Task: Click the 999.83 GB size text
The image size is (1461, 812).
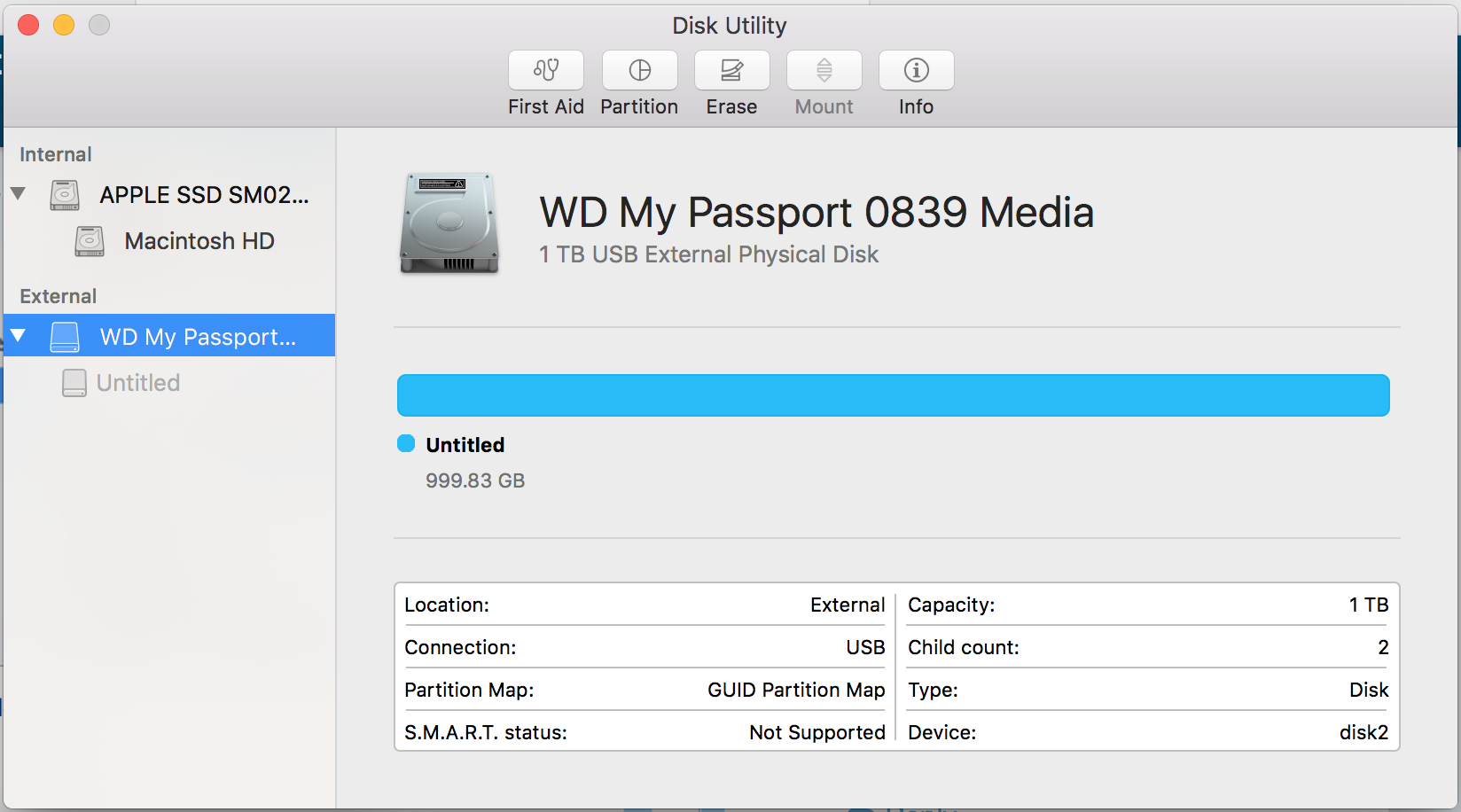Action: (x=475, y=480)
